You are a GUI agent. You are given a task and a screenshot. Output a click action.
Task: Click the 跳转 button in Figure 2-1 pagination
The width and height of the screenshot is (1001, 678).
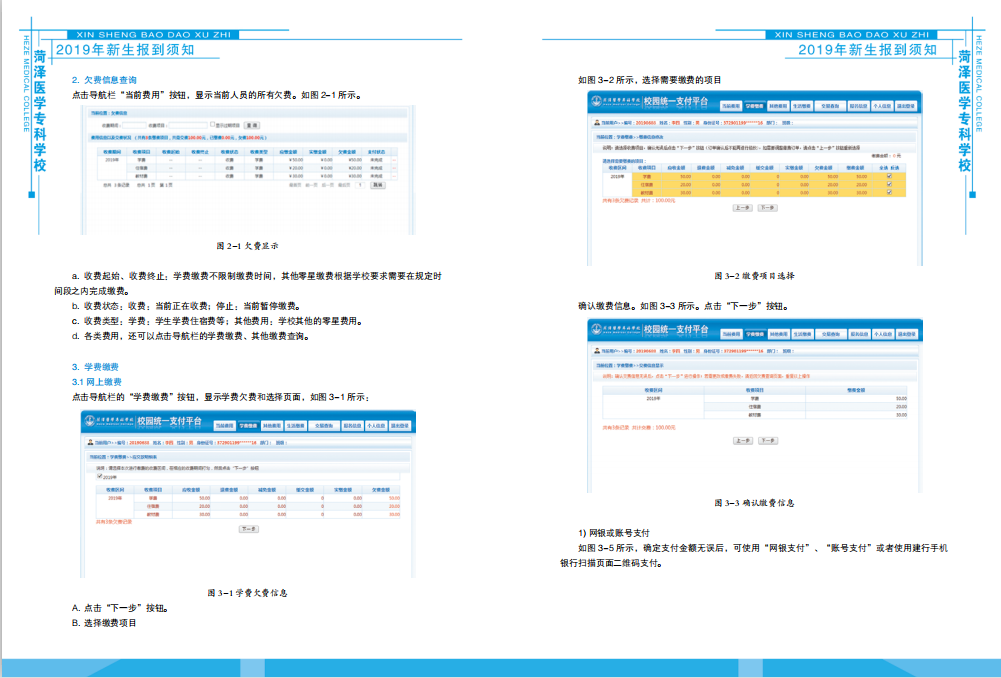coord(378,185)
